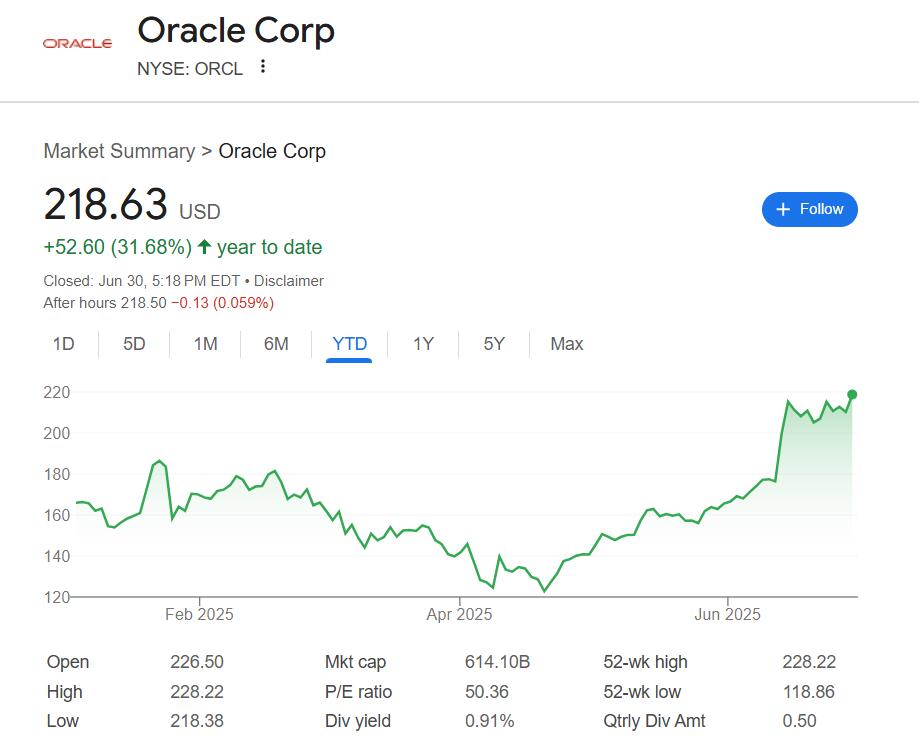919x751 pixels.
Task: Choose the 1M chart range
Action: 205,344
